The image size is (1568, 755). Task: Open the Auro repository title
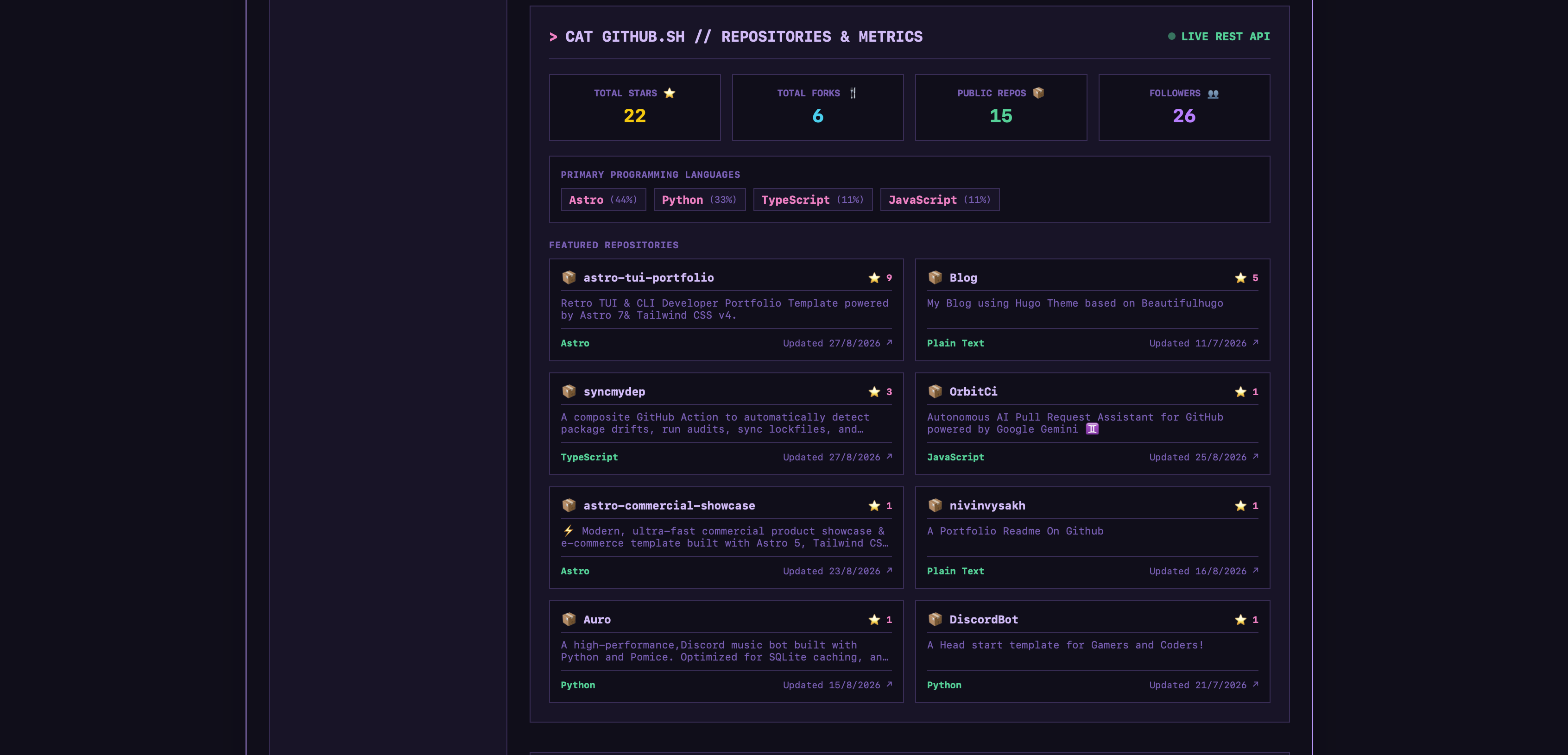597,619
